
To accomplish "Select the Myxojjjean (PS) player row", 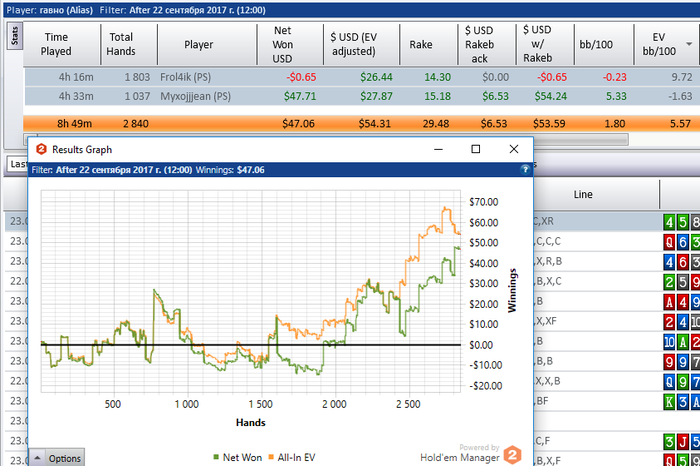I will [362, 96].
